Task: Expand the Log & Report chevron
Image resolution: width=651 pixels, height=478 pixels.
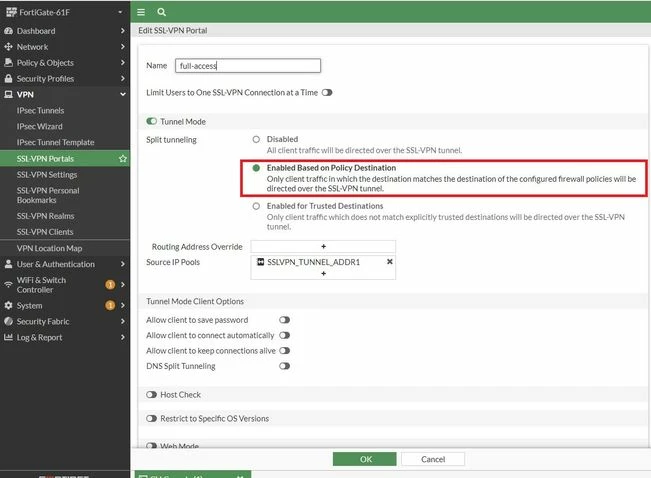Action: coord(122,337)
